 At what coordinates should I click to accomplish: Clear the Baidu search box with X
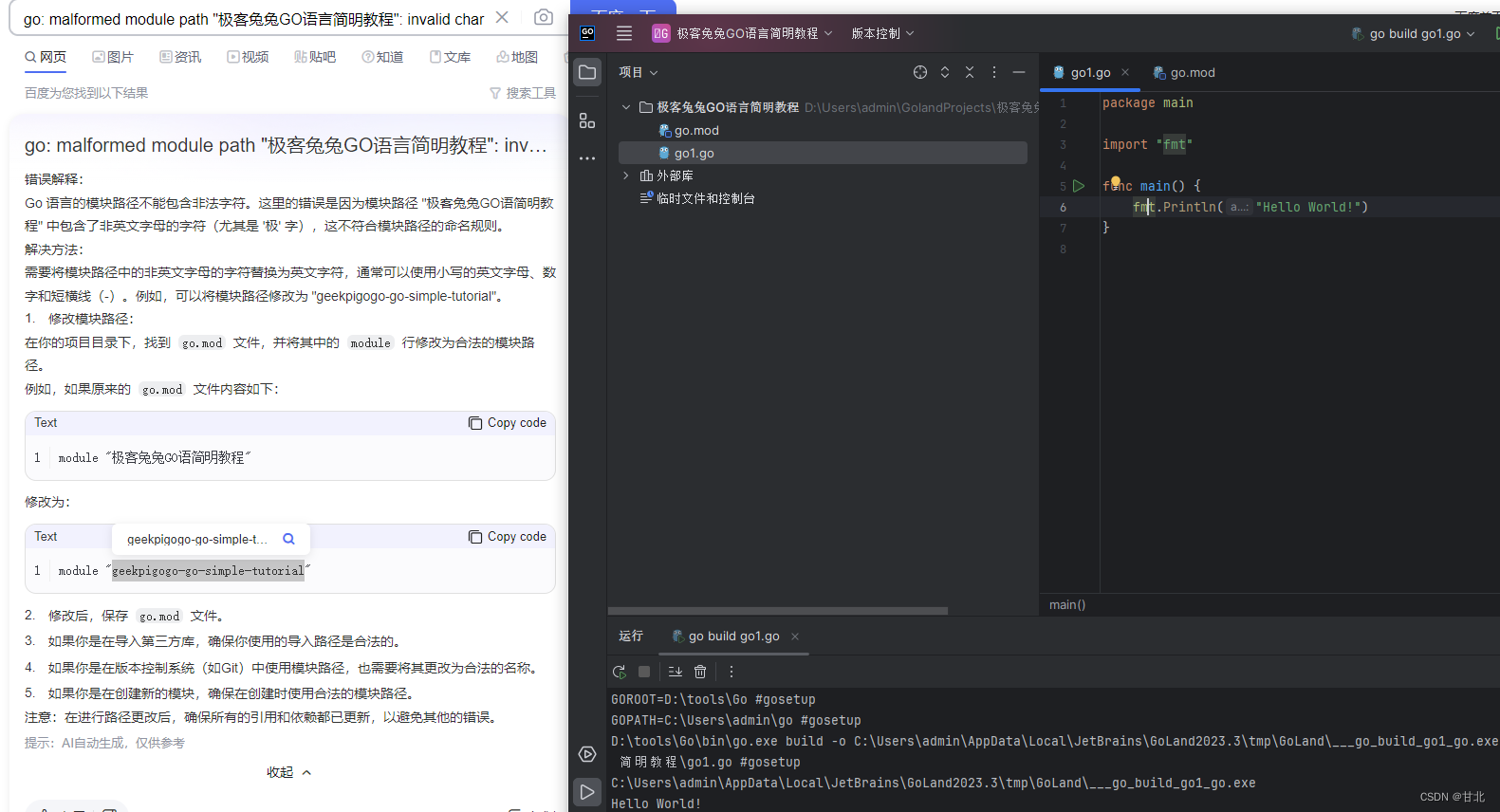(502, 17)
